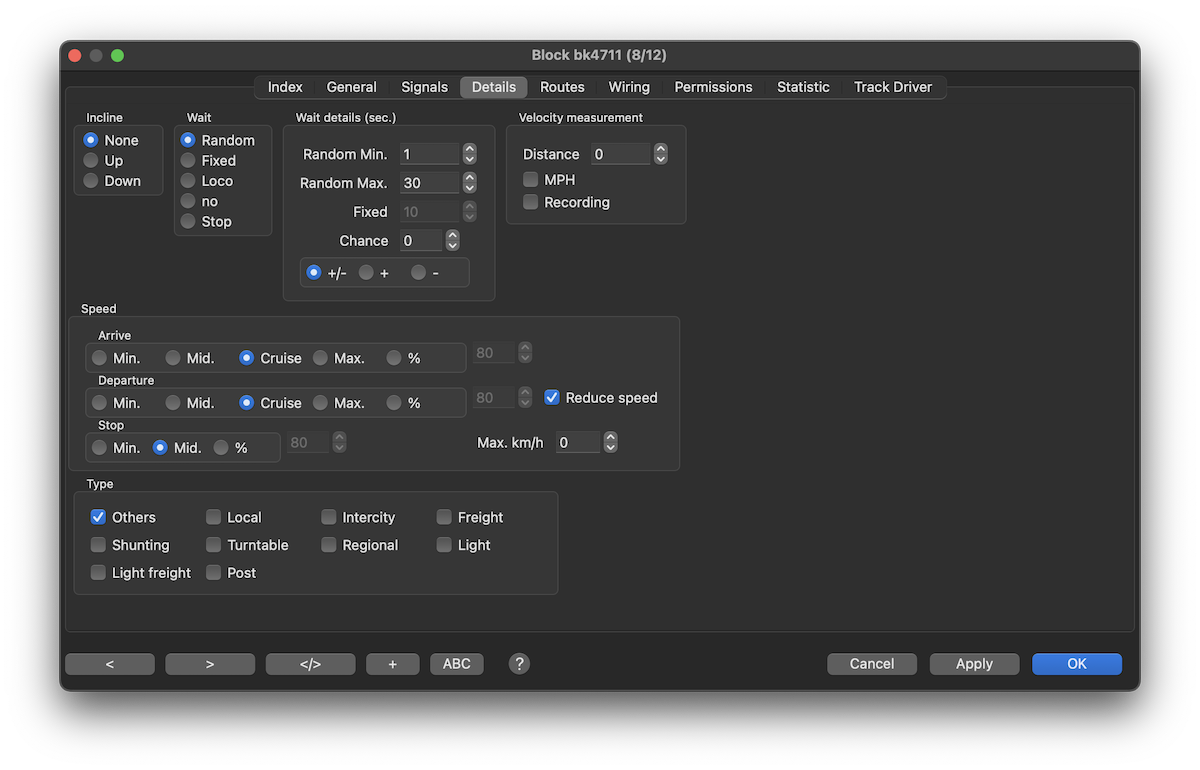Viewport: 1200px width, 770px height.
Task: Click the ABC button
Action: tap(456, 664)
